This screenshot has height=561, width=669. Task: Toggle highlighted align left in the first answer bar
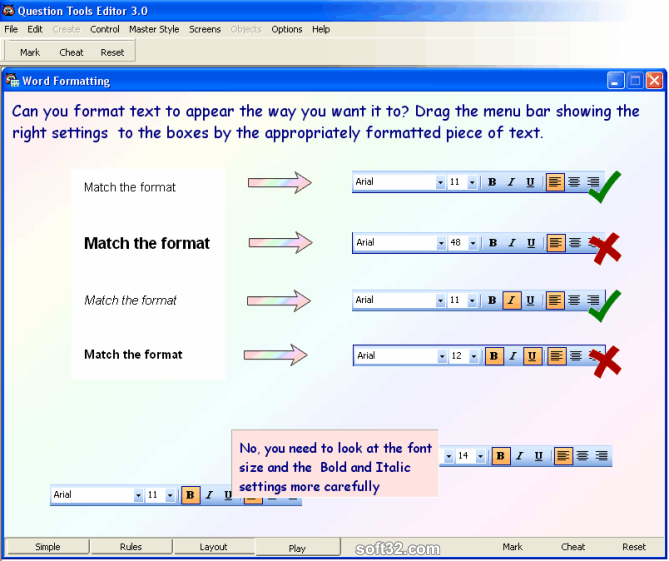(x=555, y=182)
